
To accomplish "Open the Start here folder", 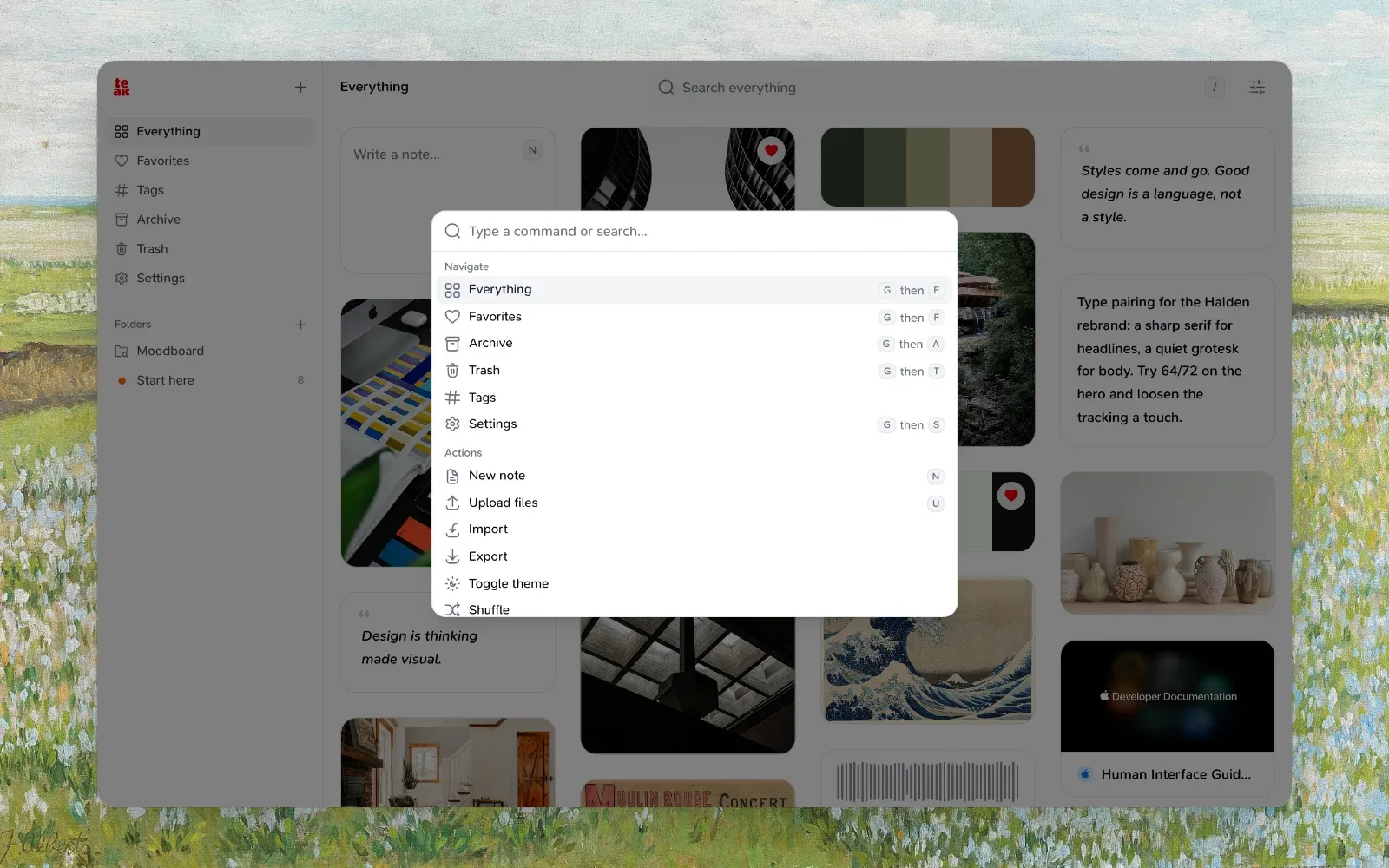I will tap(210, 380).
